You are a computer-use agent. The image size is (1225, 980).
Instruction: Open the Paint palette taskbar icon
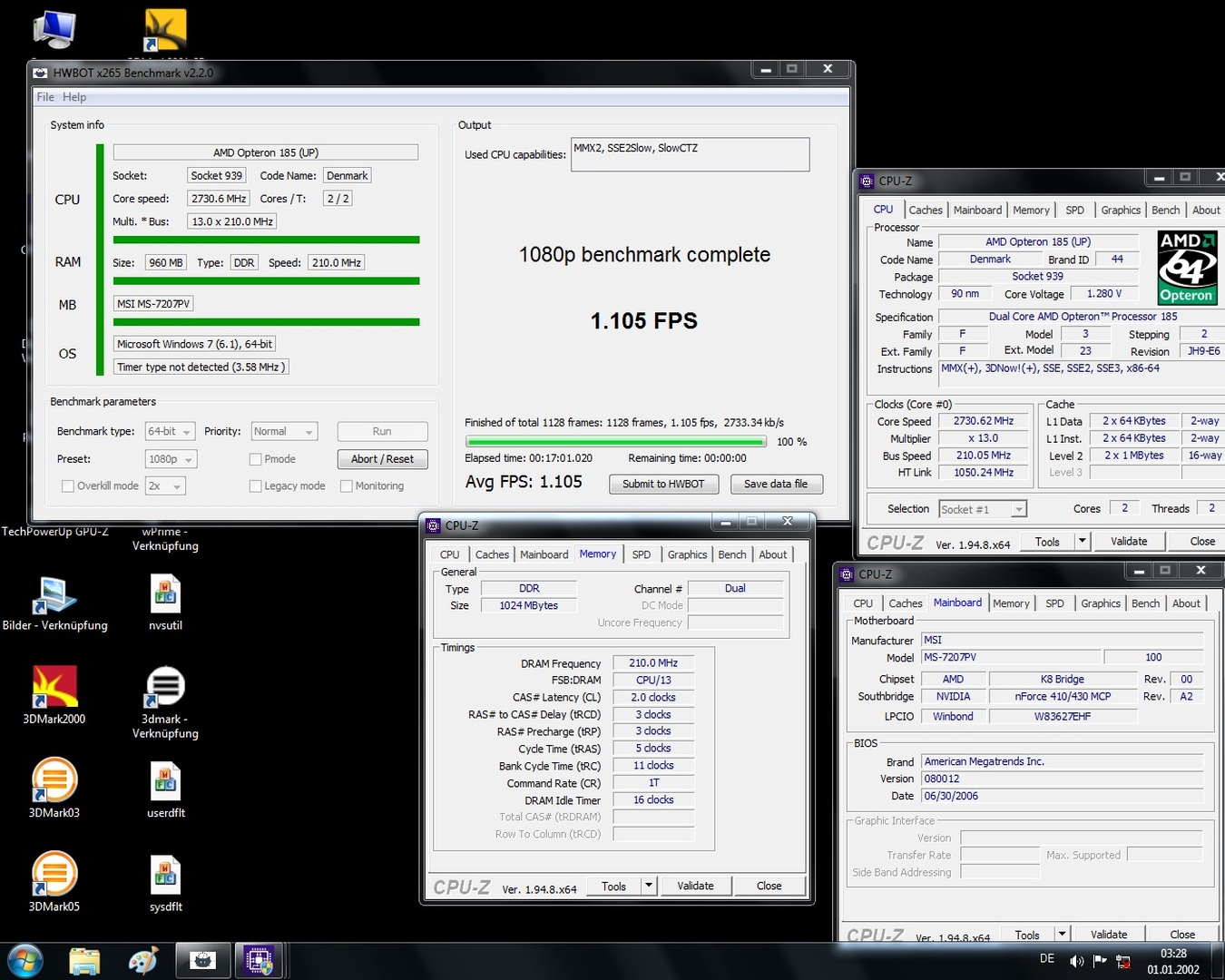coord(143,961)
